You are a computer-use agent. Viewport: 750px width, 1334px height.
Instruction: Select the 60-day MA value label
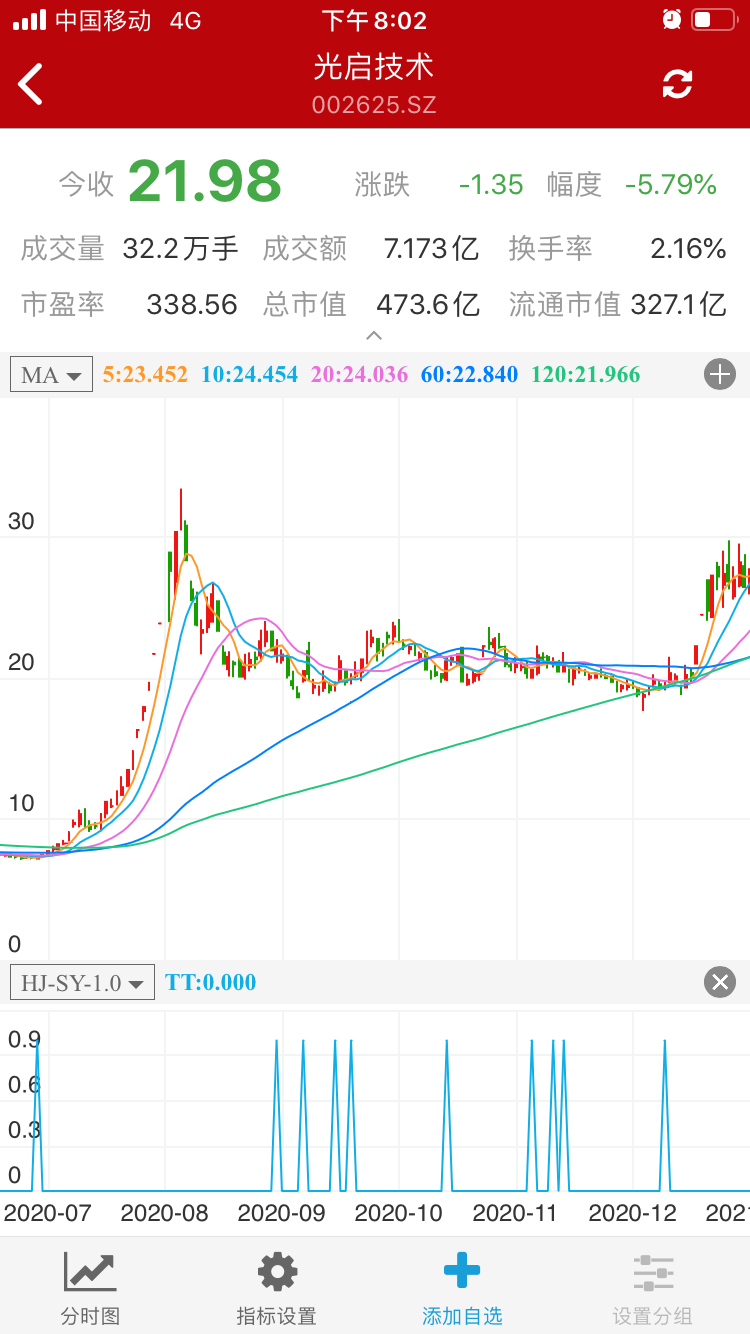[469, 375]
